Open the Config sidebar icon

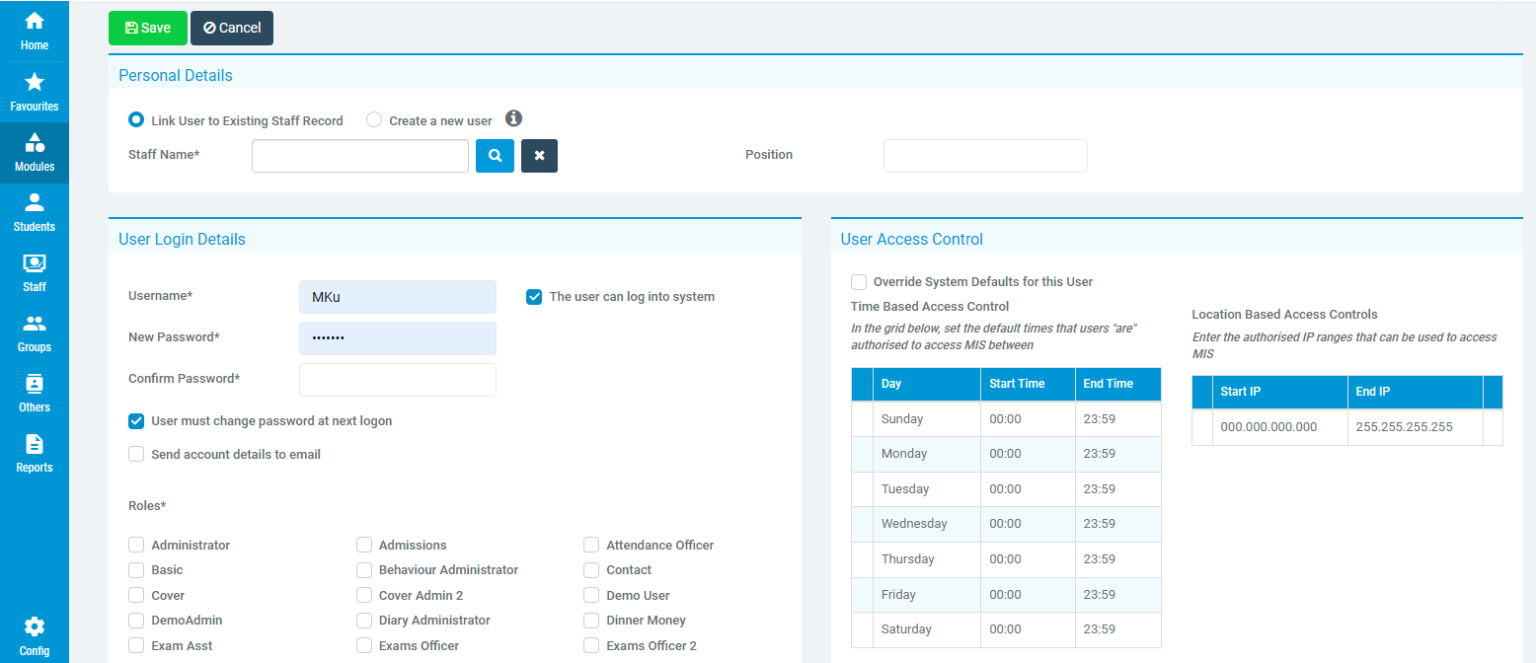34,630
